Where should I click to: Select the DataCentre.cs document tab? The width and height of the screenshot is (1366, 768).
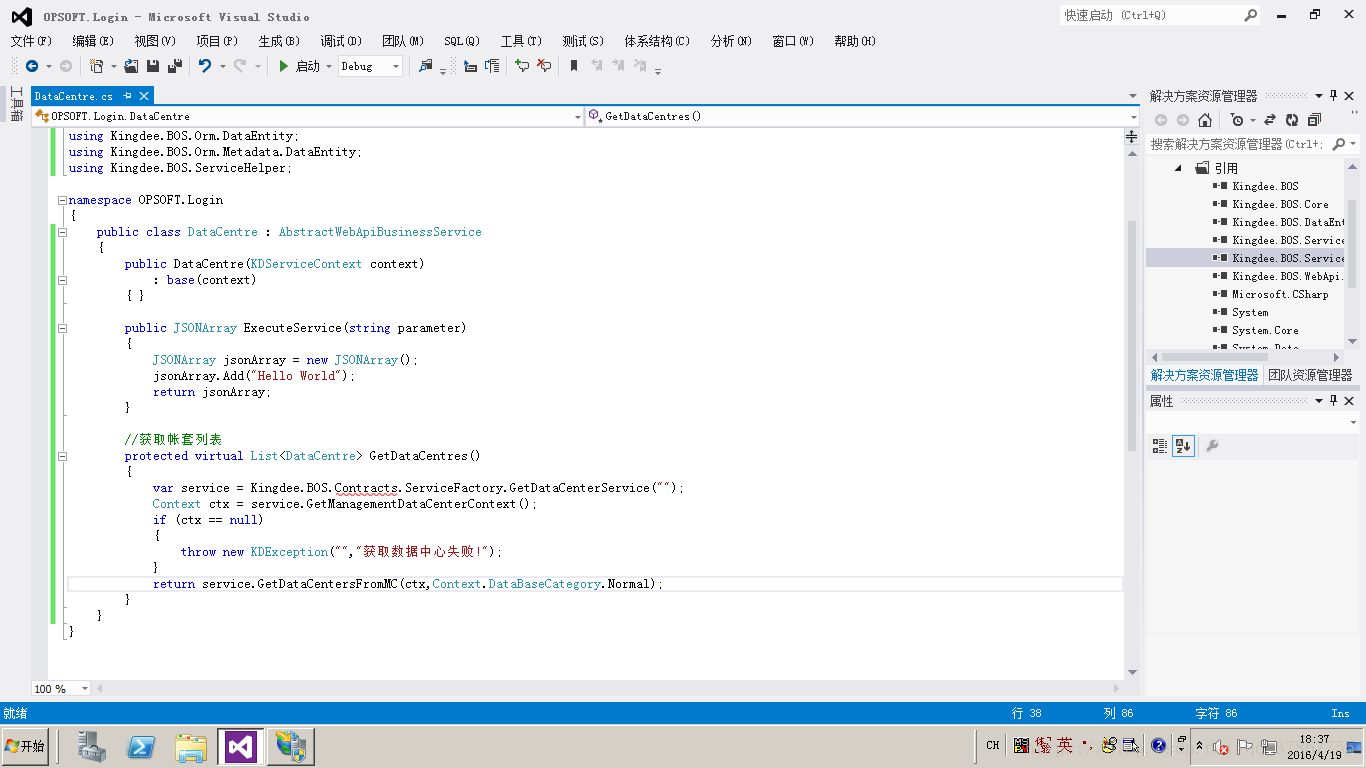(x=73, y=96)
